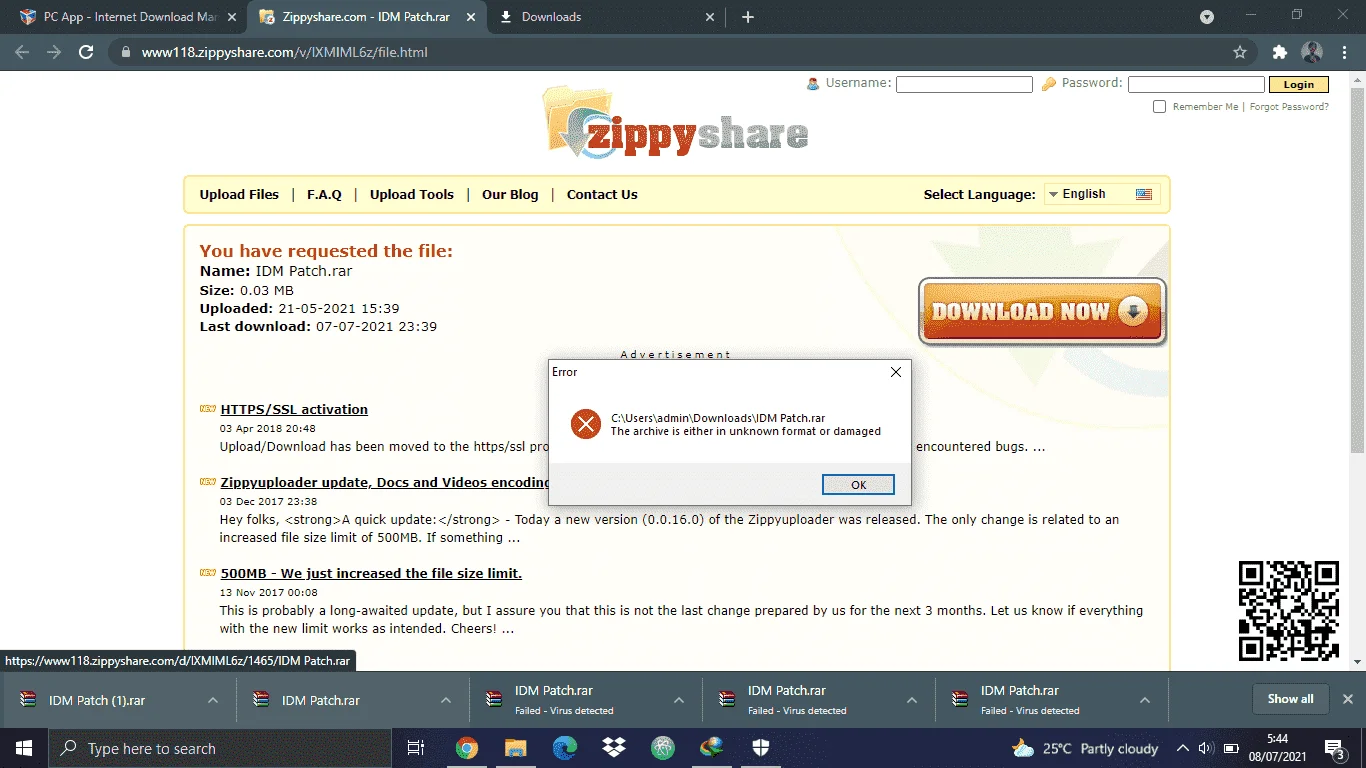Screen dimensions: 1366x768
Task: Close the Error dialog with its X
Action: click(896, 372)
